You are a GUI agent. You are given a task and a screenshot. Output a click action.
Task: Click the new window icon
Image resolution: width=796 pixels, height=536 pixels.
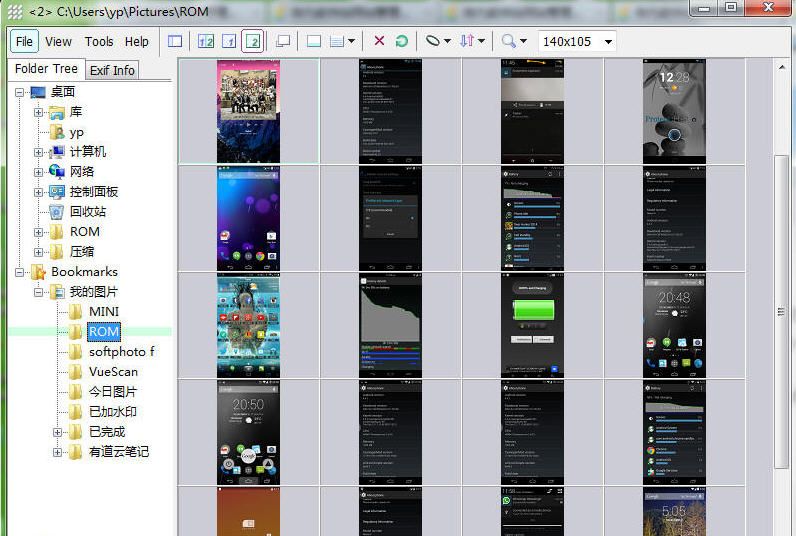coord(283,41)
